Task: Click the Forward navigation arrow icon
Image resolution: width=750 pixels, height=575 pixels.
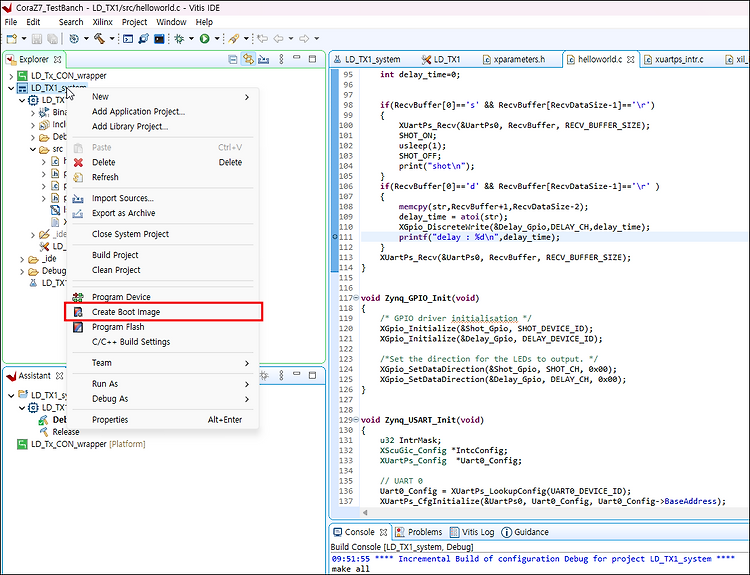Action: (304, 39)
